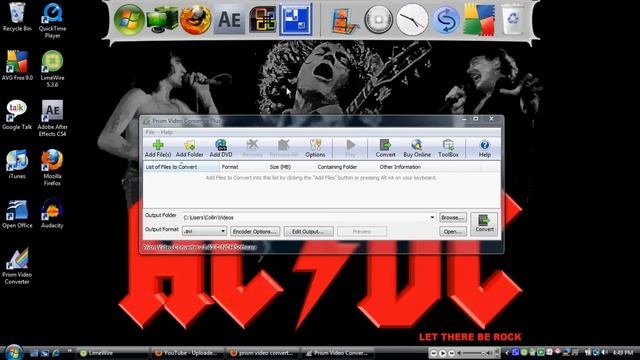Click the play button in the taskbar media toolbar
Screen dimensions: 640x360
pos(442,353)
